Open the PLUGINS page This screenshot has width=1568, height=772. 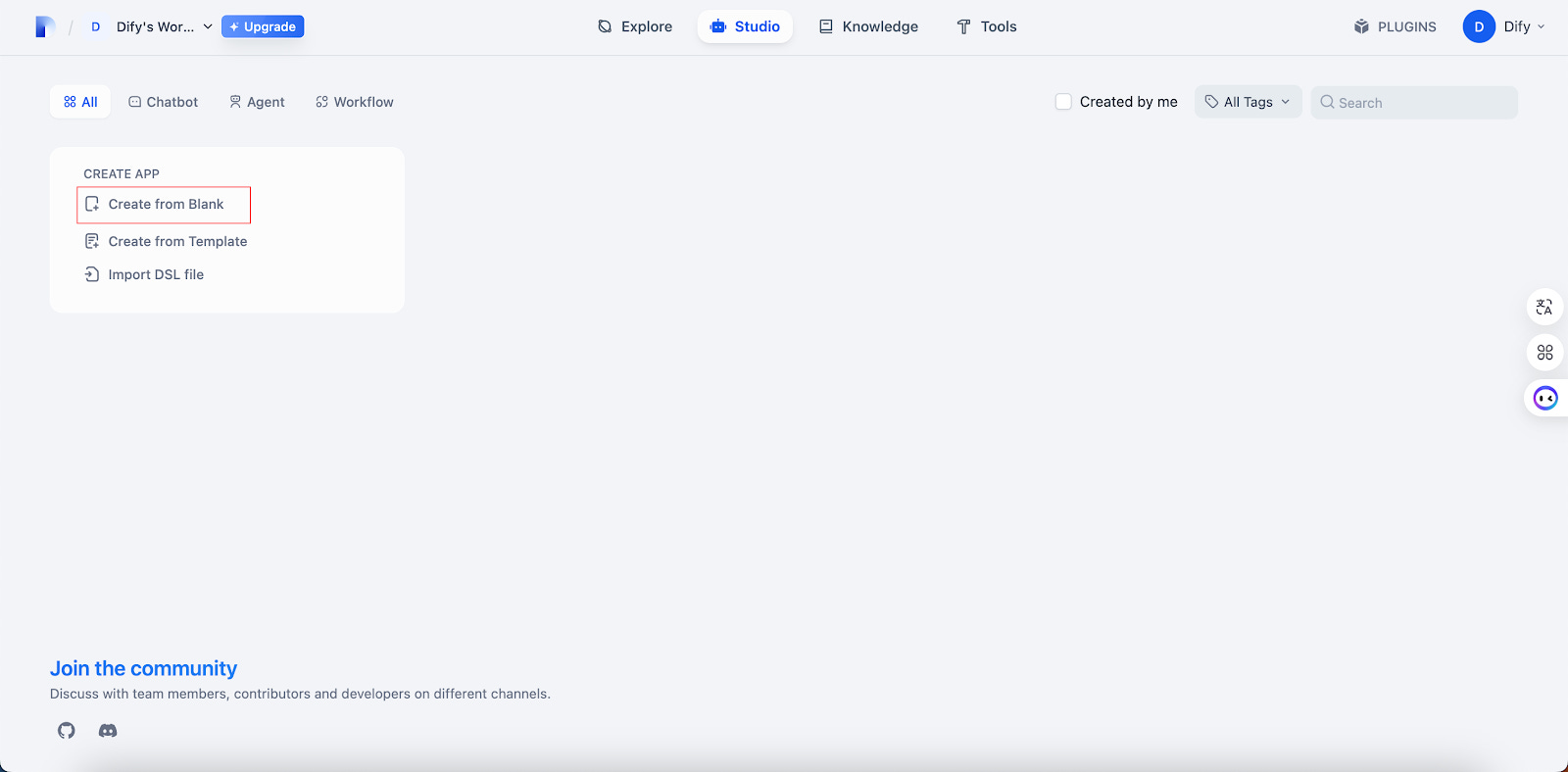click(x=1396, y=26)
